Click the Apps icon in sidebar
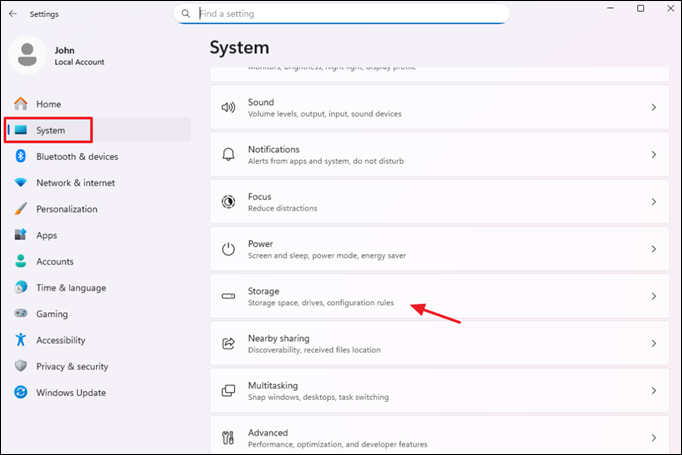682x455 pixels. (x=20, y=234)
